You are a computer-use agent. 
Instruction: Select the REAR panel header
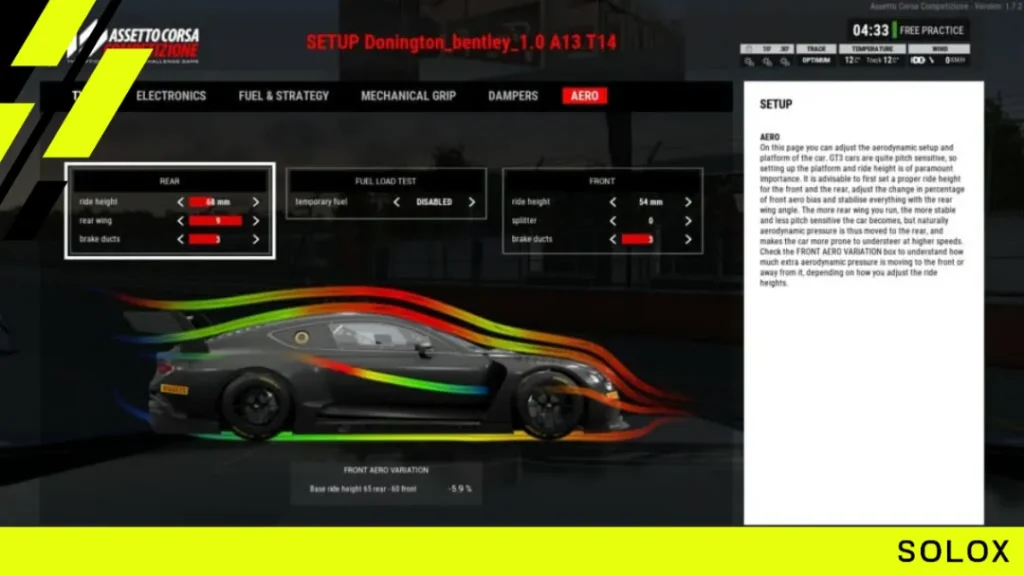[170, 181]
